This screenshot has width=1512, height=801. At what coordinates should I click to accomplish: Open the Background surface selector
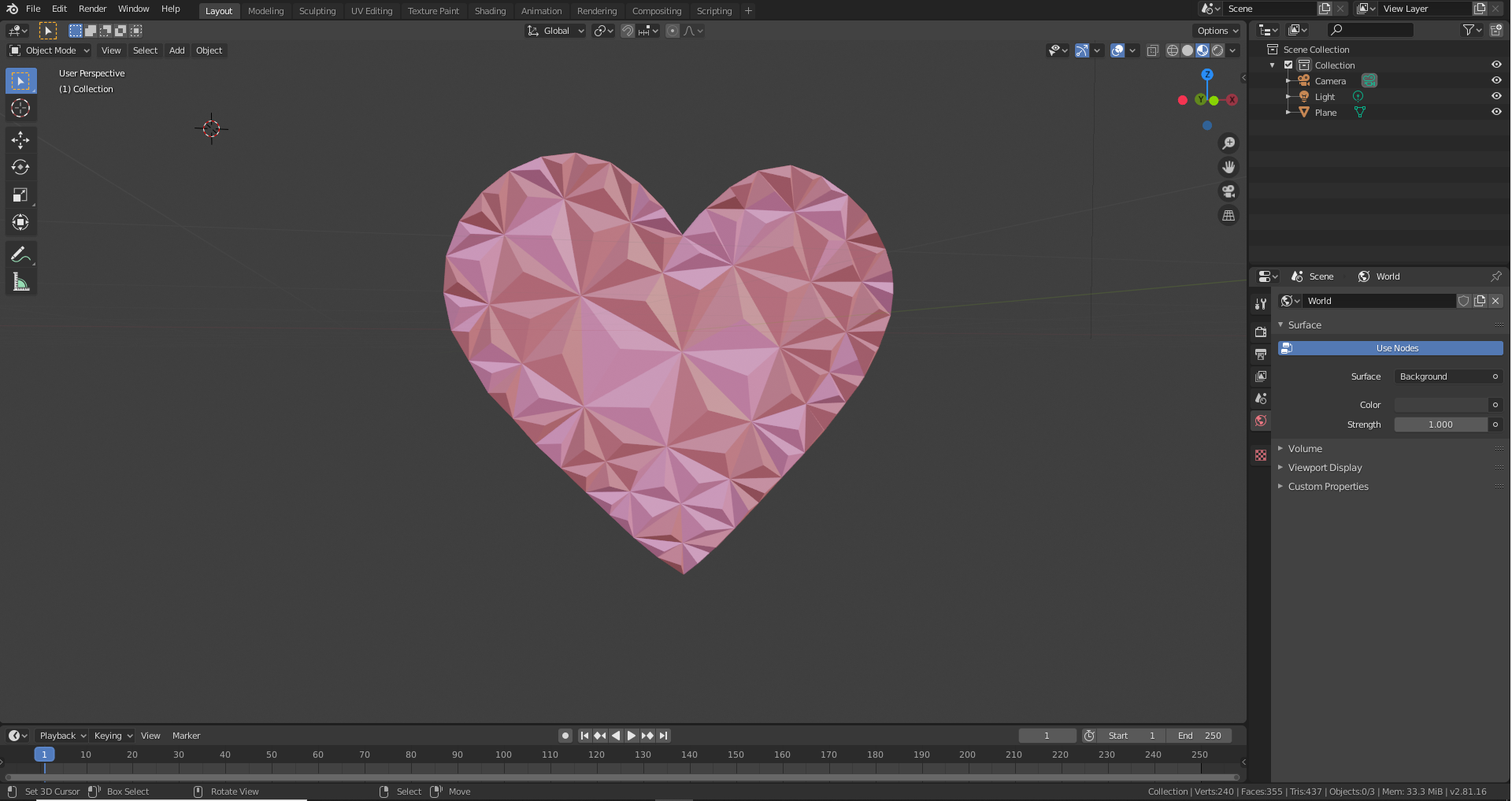pos(1447,376)
